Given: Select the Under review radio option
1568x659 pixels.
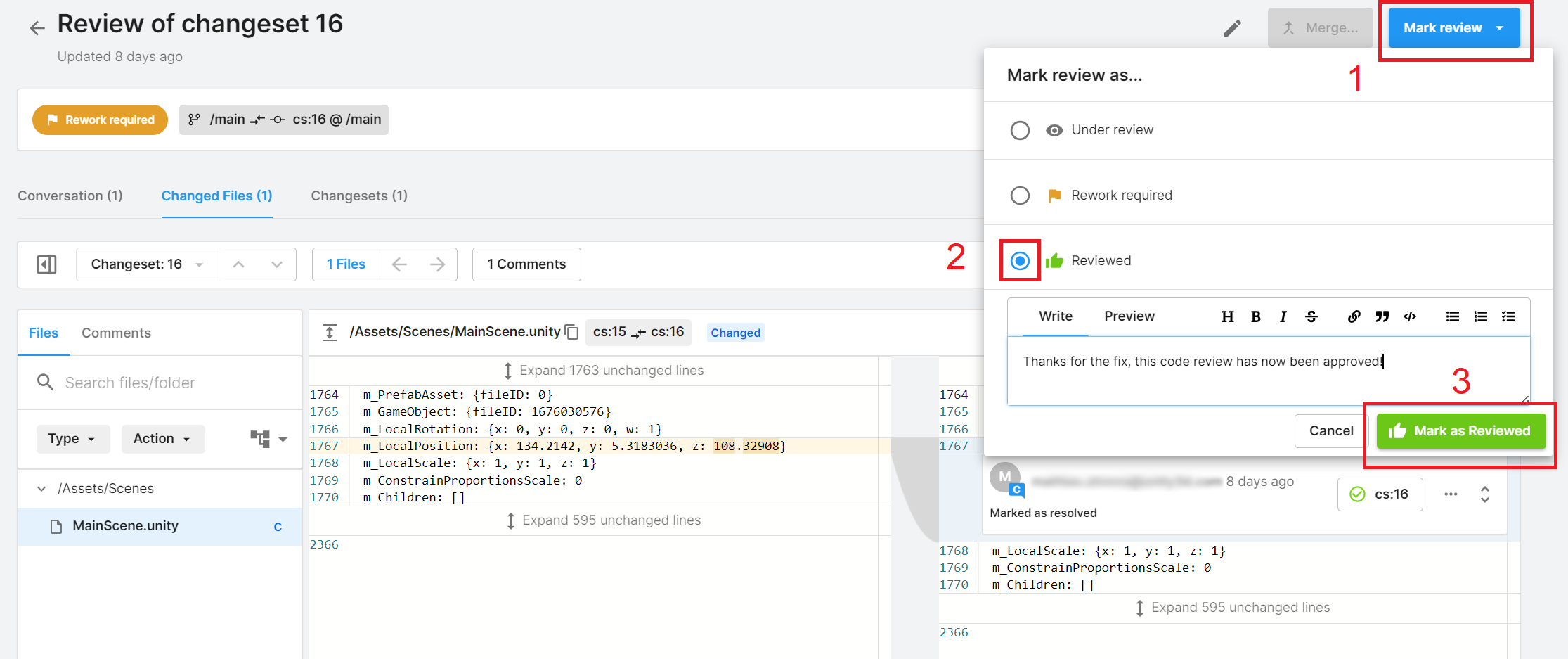Looking at the screenshot, I should click(x=1020, y=131).
